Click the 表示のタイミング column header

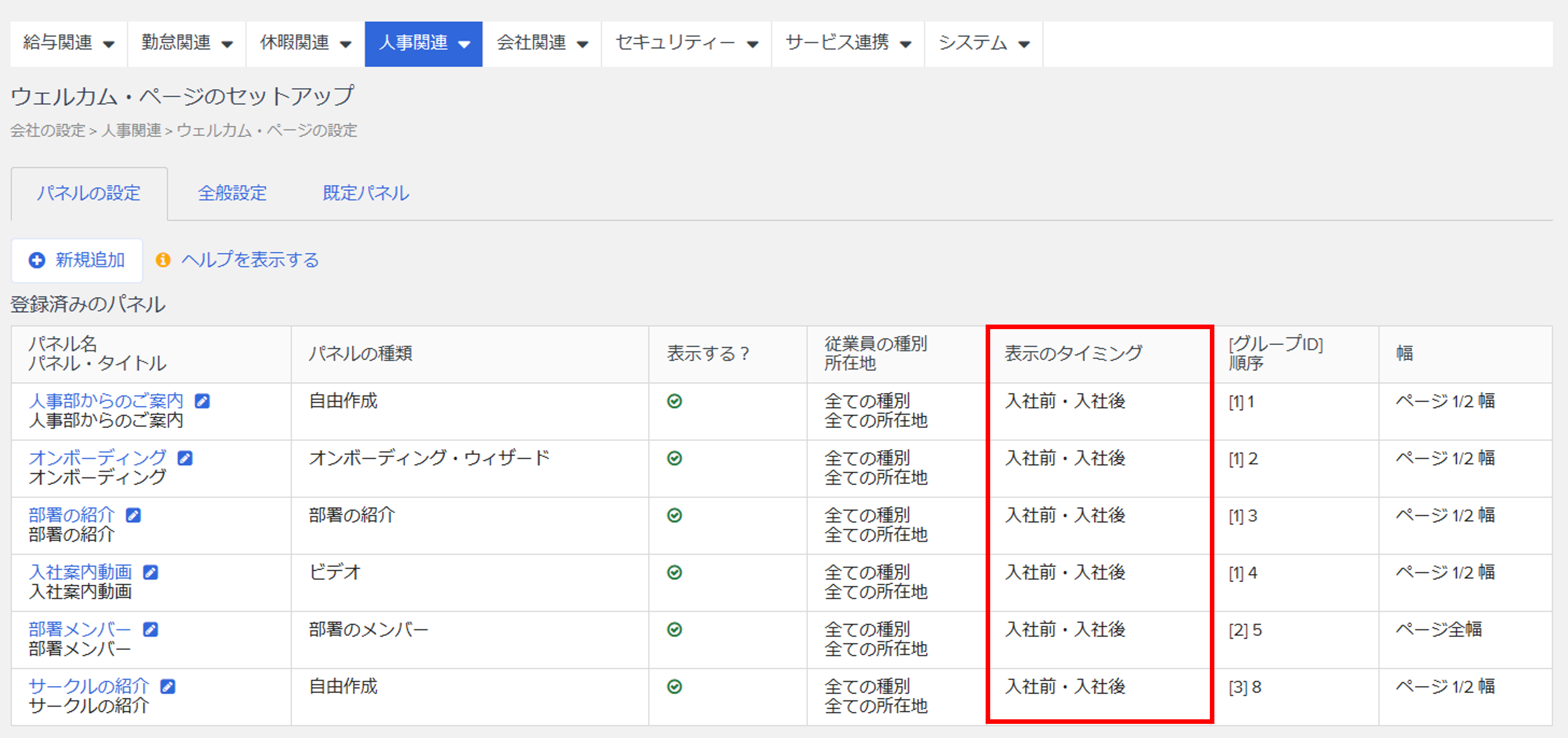[x=1073, y=353]
